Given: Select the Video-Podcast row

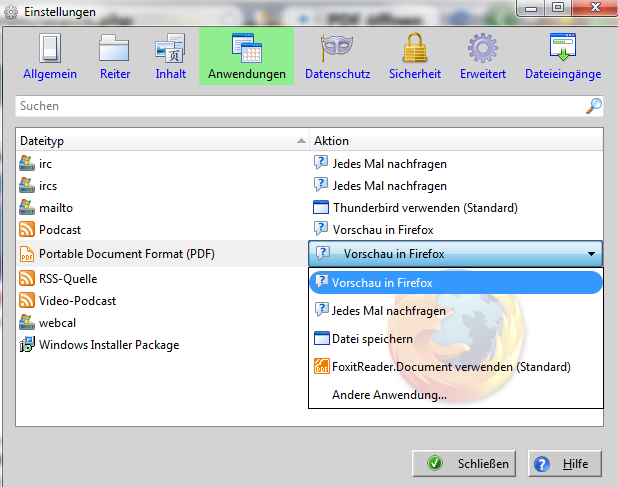Looking at the screenshot, I should (x=162, y=301).
